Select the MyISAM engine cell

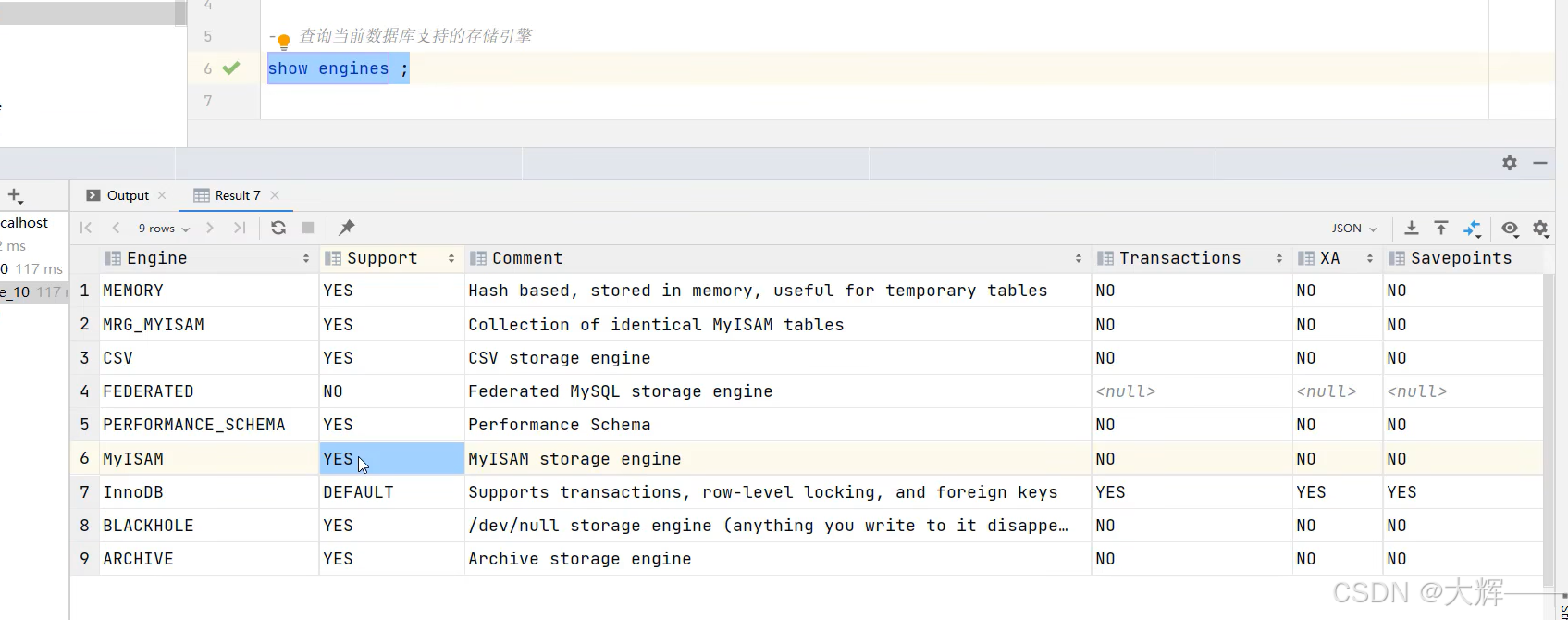pyautogui.click(x=209, y=459)
